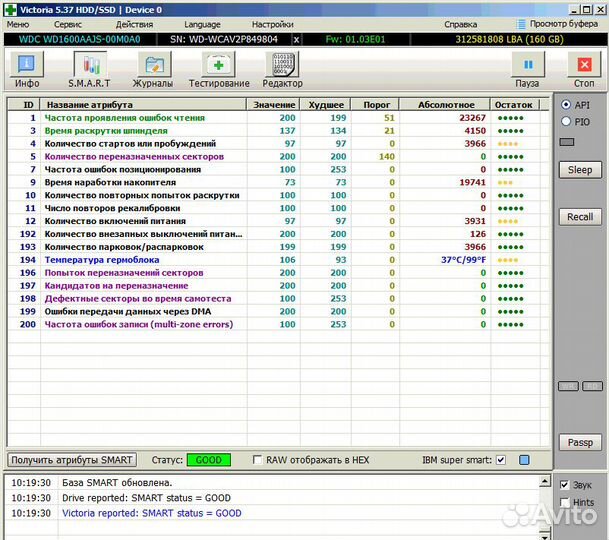Open the Сервис menu

(68, 23)
